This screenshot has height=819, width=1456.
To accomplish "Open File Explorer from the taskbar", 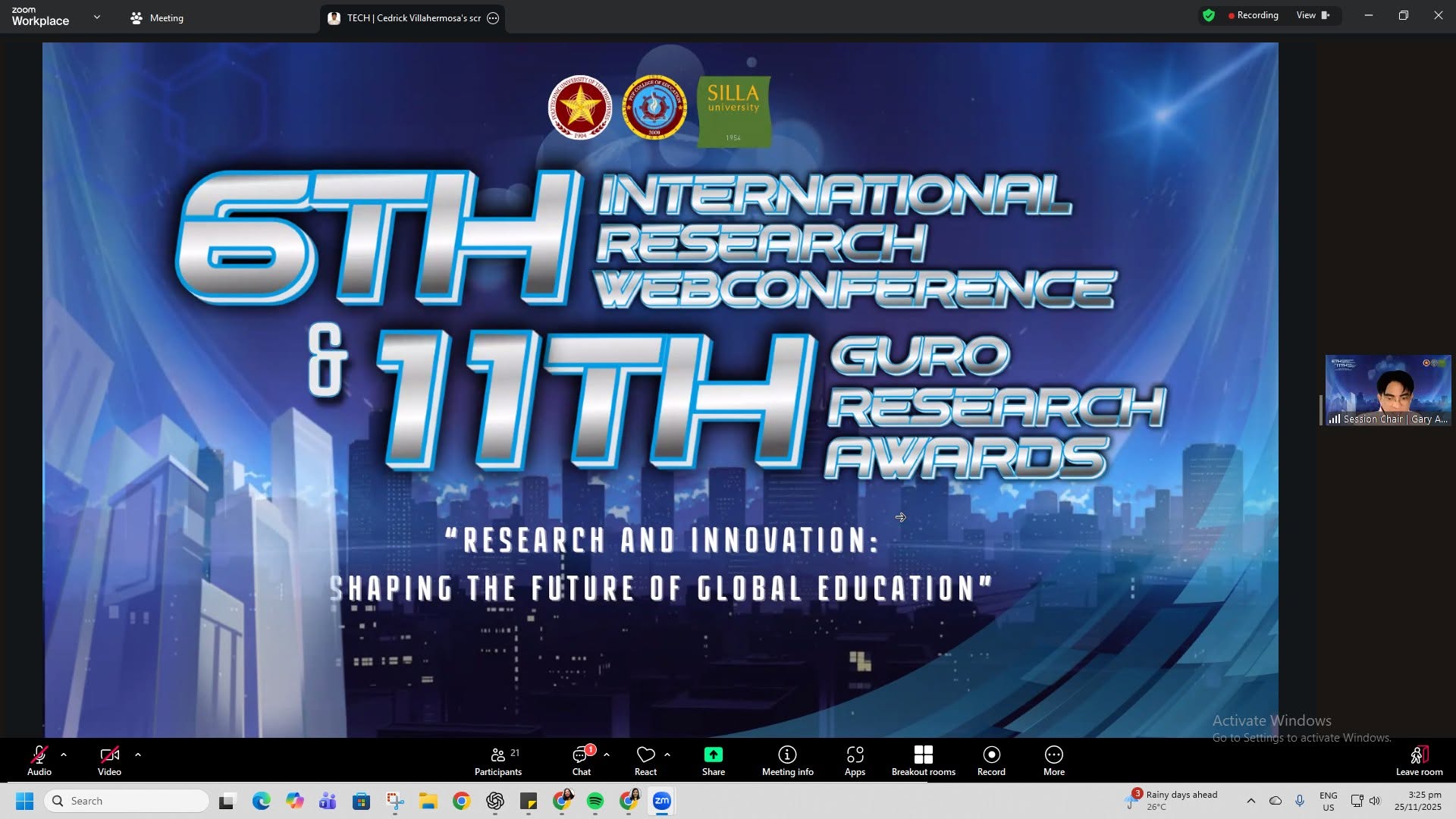I will click(428, 801).
